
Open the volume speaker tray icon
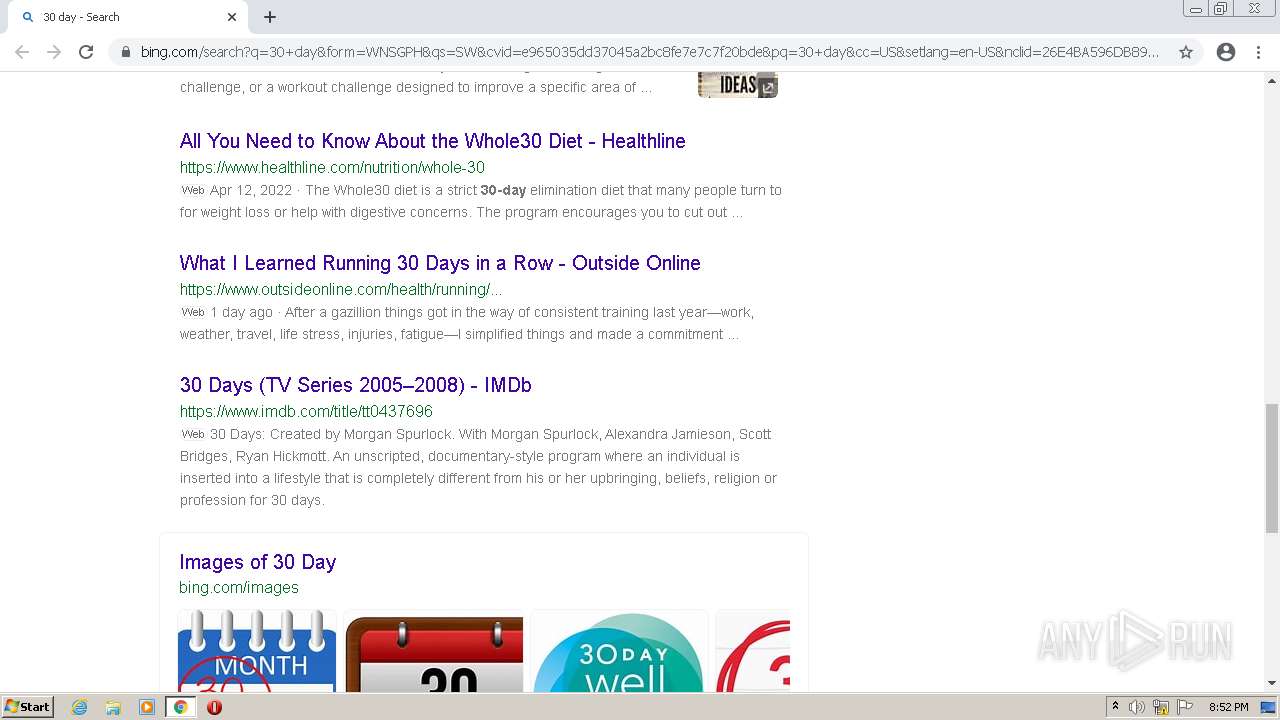click(1137, 707)
